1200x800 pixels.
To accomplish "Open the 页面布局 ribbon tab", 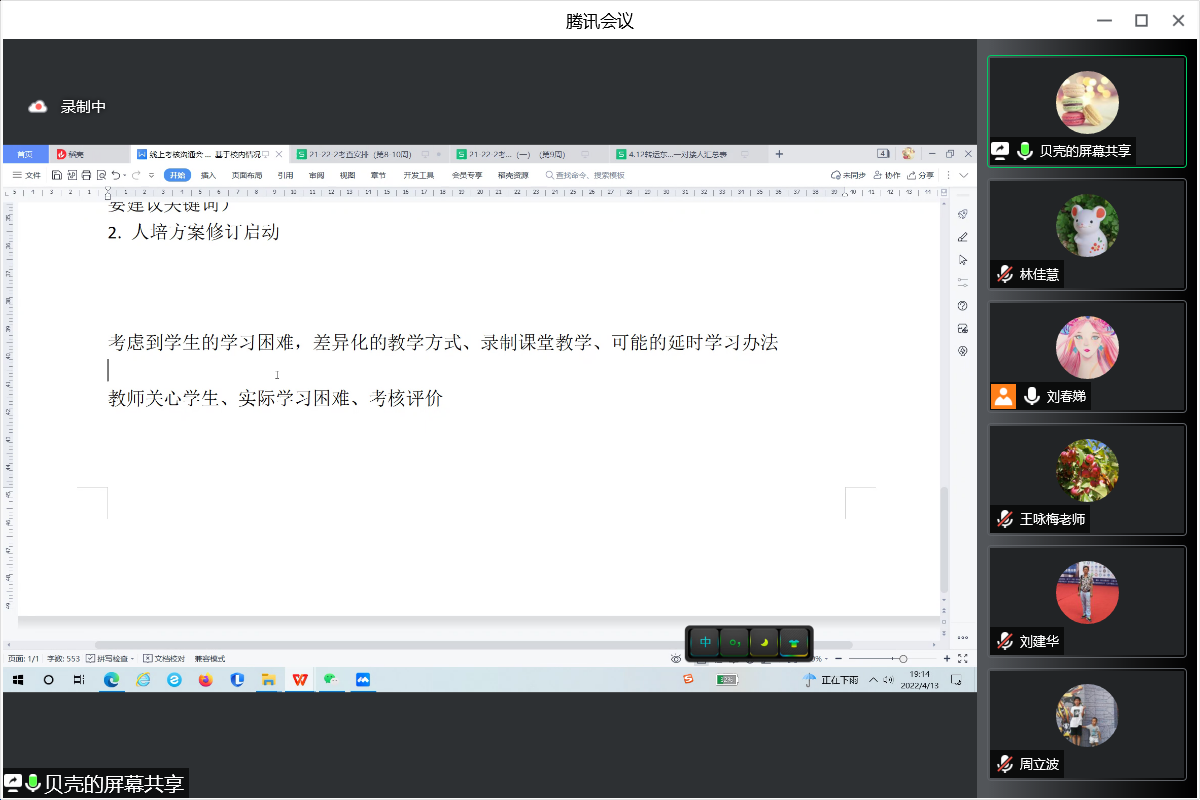I will [x=247, y=175].
